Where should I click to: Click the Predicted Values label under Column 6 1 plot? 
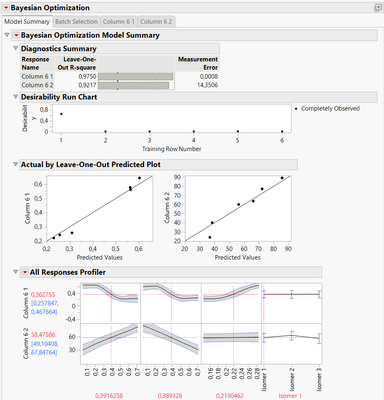coord(100,257)
